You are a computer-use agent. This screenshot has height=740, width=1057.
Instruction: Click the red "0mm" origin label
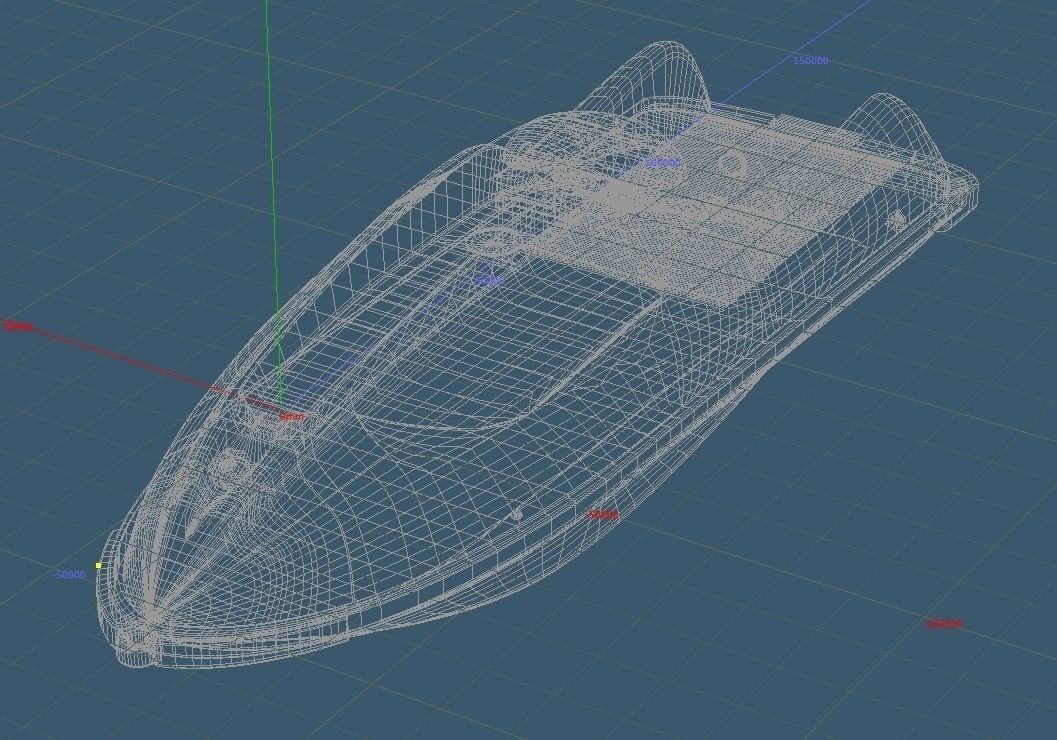pos(291,417)
